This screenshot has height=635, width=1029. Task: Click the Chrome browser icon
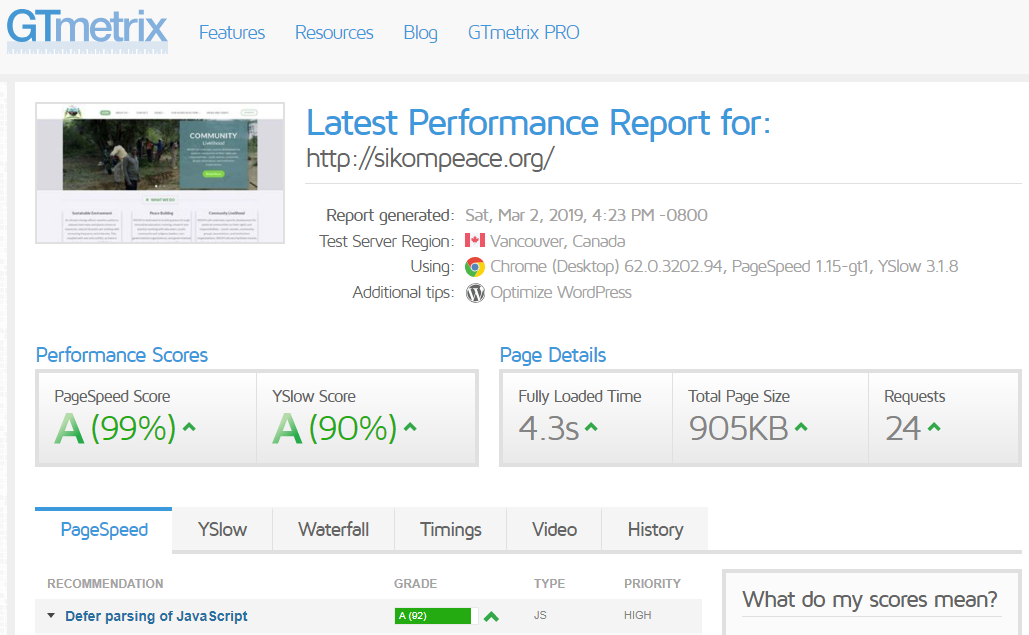pos(474,267)
